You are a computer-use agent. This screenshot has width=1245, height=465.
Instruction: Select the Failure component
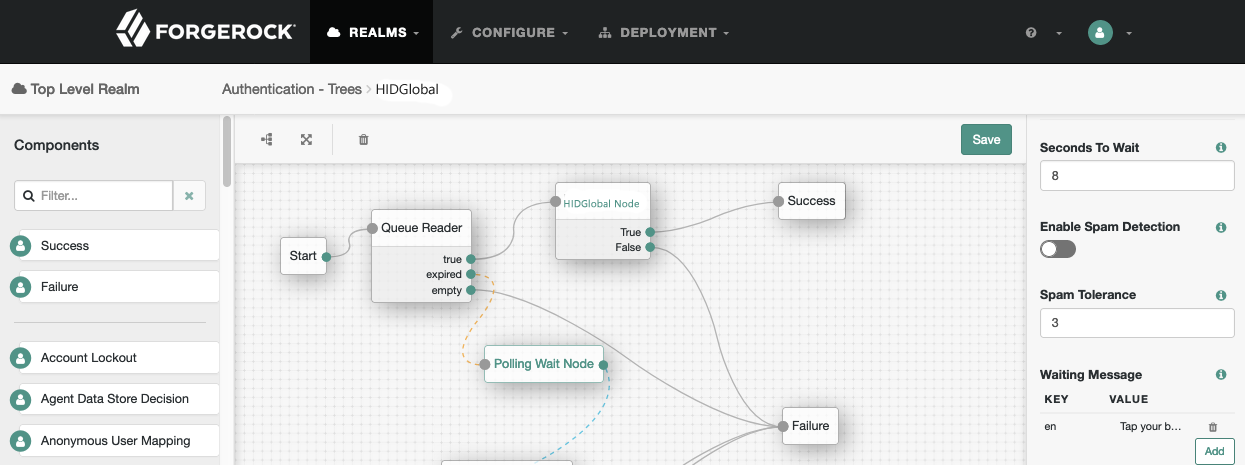point(114,287)
